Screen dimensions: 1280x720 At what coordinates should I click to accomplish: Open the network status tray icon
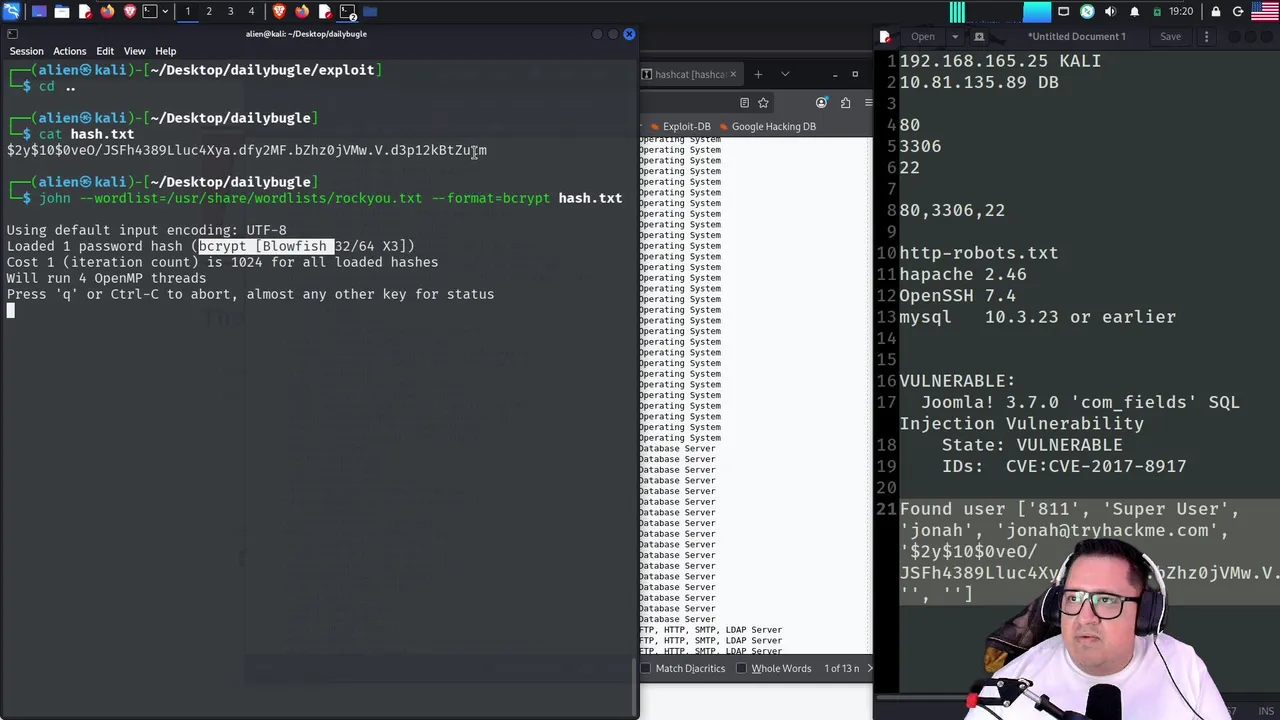point(1087,12)
